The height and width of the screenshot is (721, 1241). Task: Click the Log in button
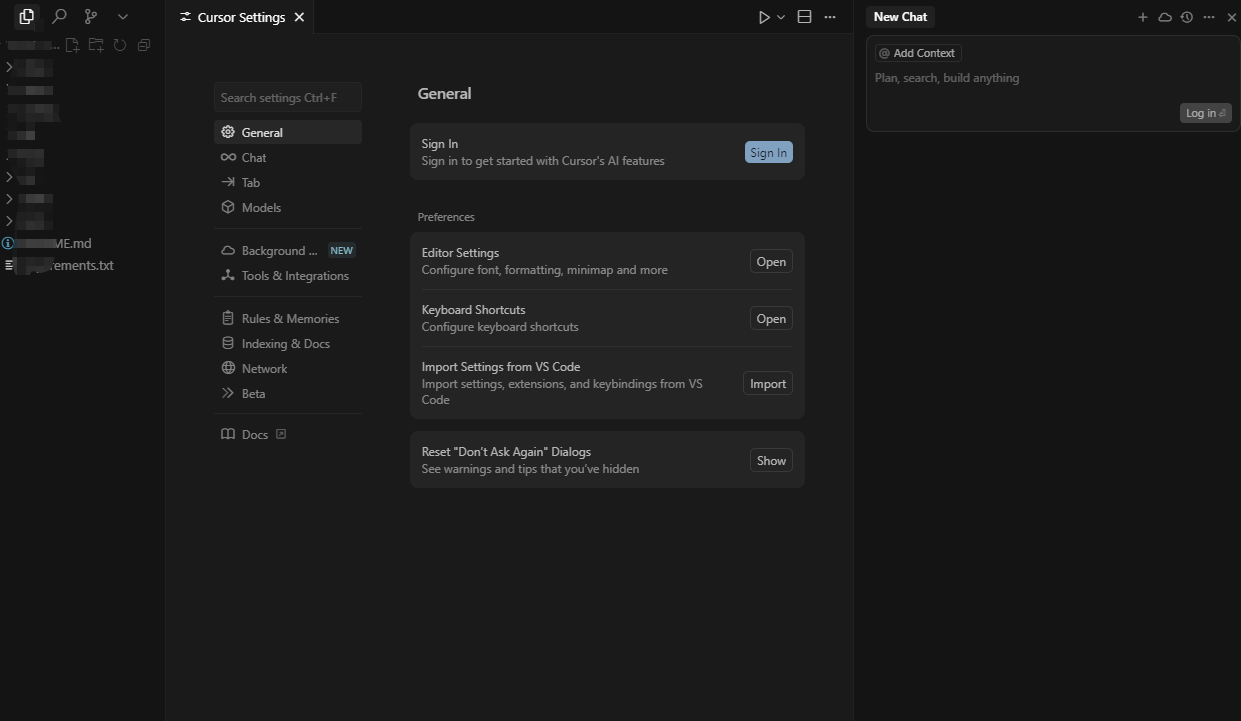[1206, 113]
